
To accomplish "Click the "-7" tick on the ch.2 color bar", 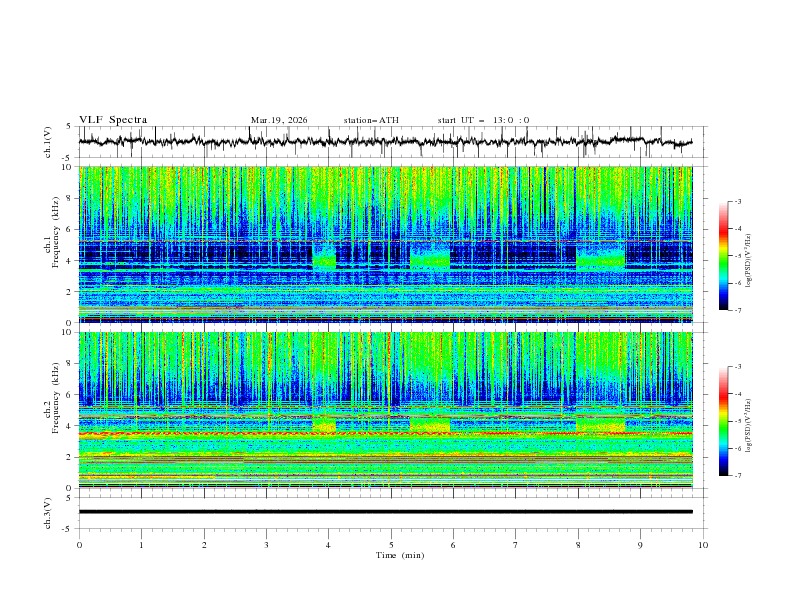I will [737, 476].
